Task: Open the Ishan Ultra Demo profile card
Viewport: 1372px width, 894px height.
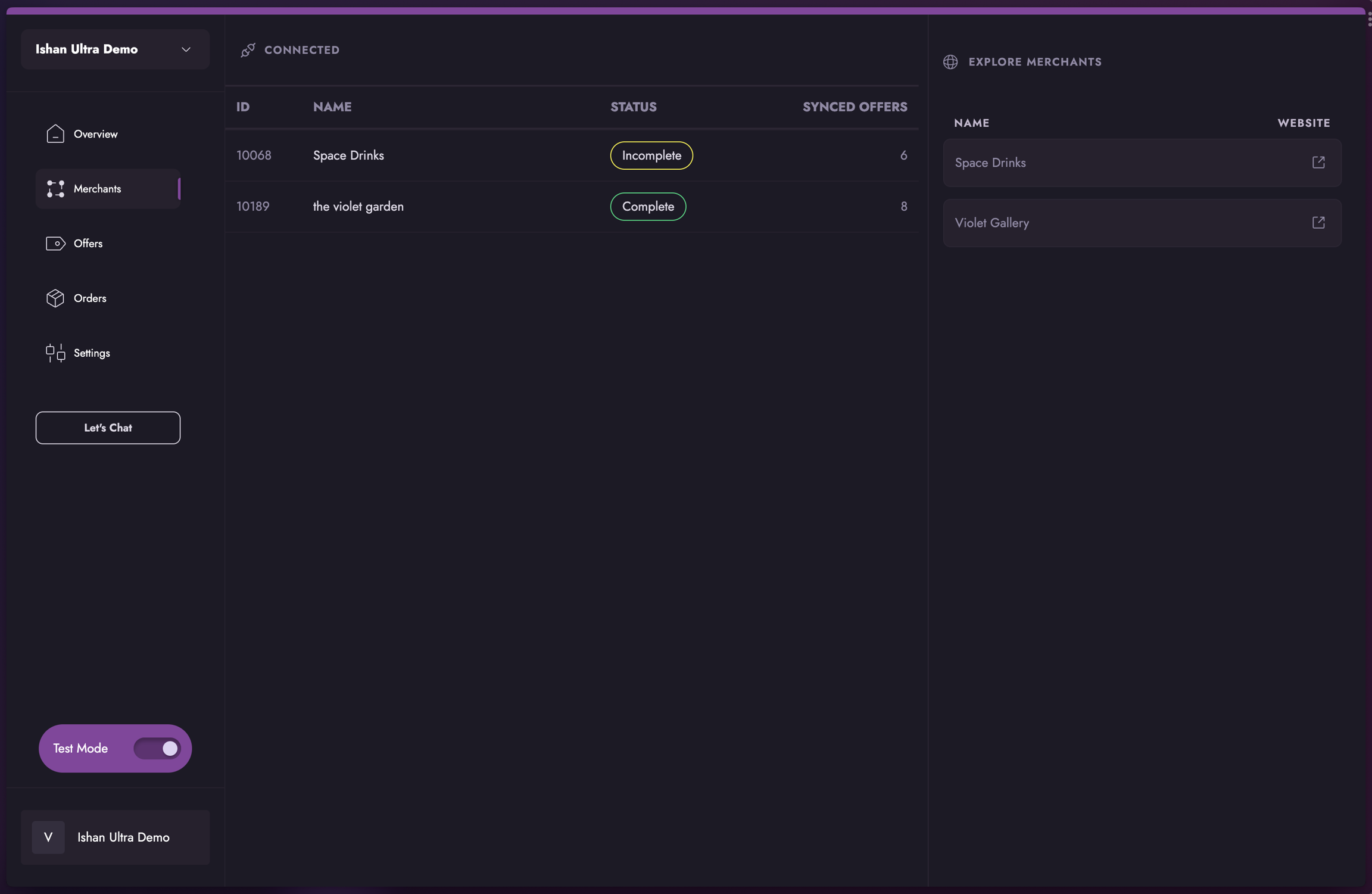Action: coord(115,837)
